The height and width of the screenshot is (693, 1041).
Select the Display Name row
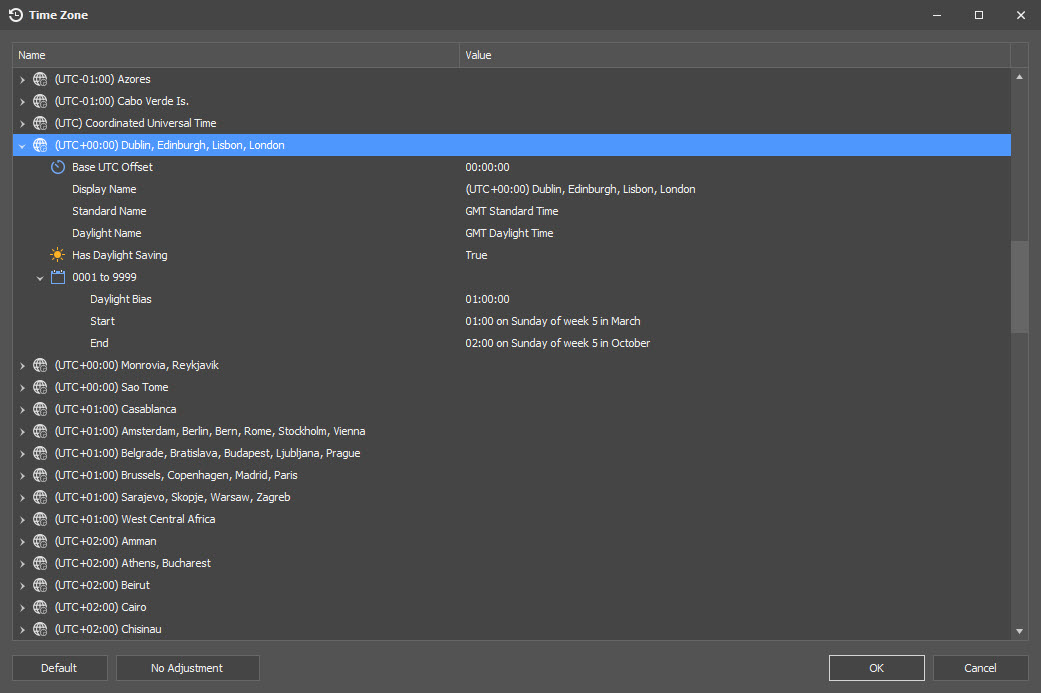tap(512, 189)
